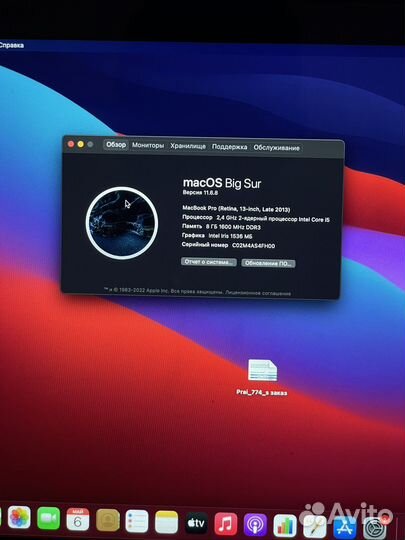Viewport: 405px width, 540px height.
Task: Open the Хранилище tab
Action: 188,146
